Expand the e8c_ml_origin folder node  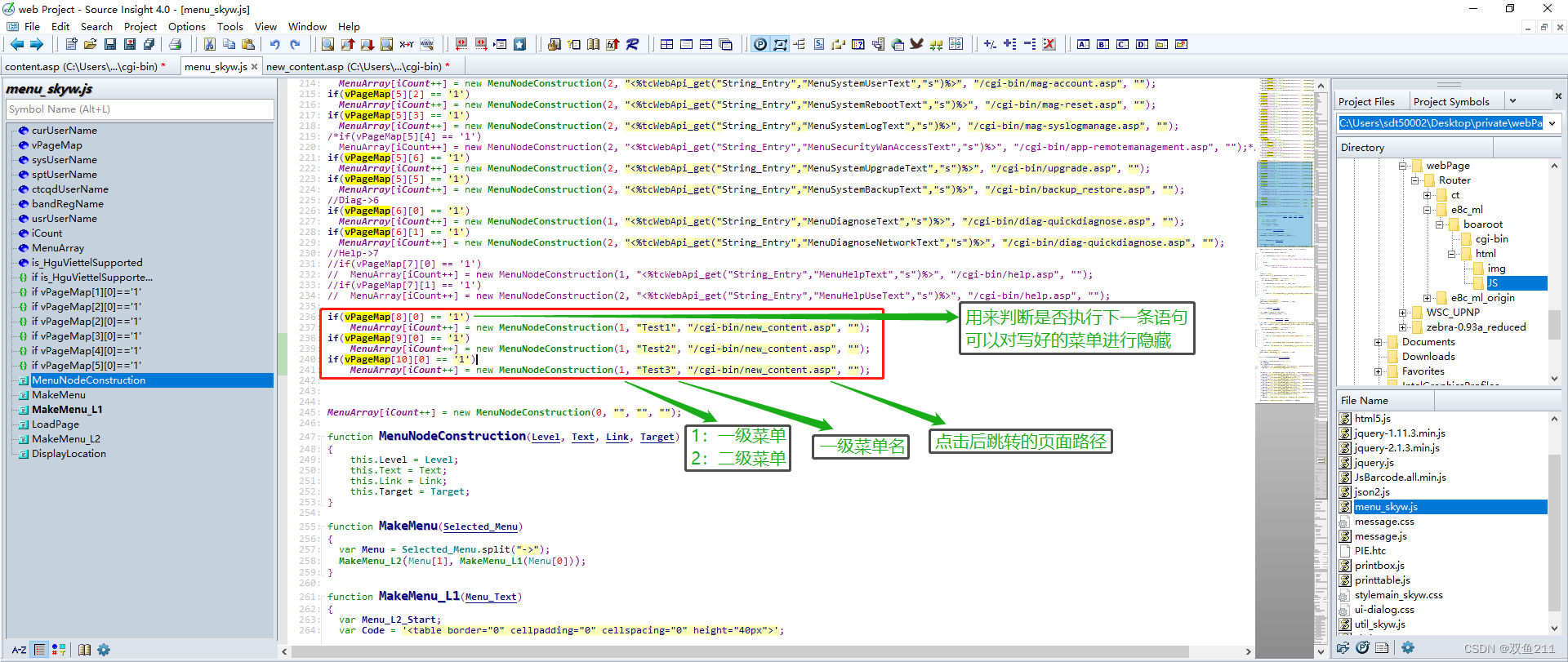(x=1427, y=298)
